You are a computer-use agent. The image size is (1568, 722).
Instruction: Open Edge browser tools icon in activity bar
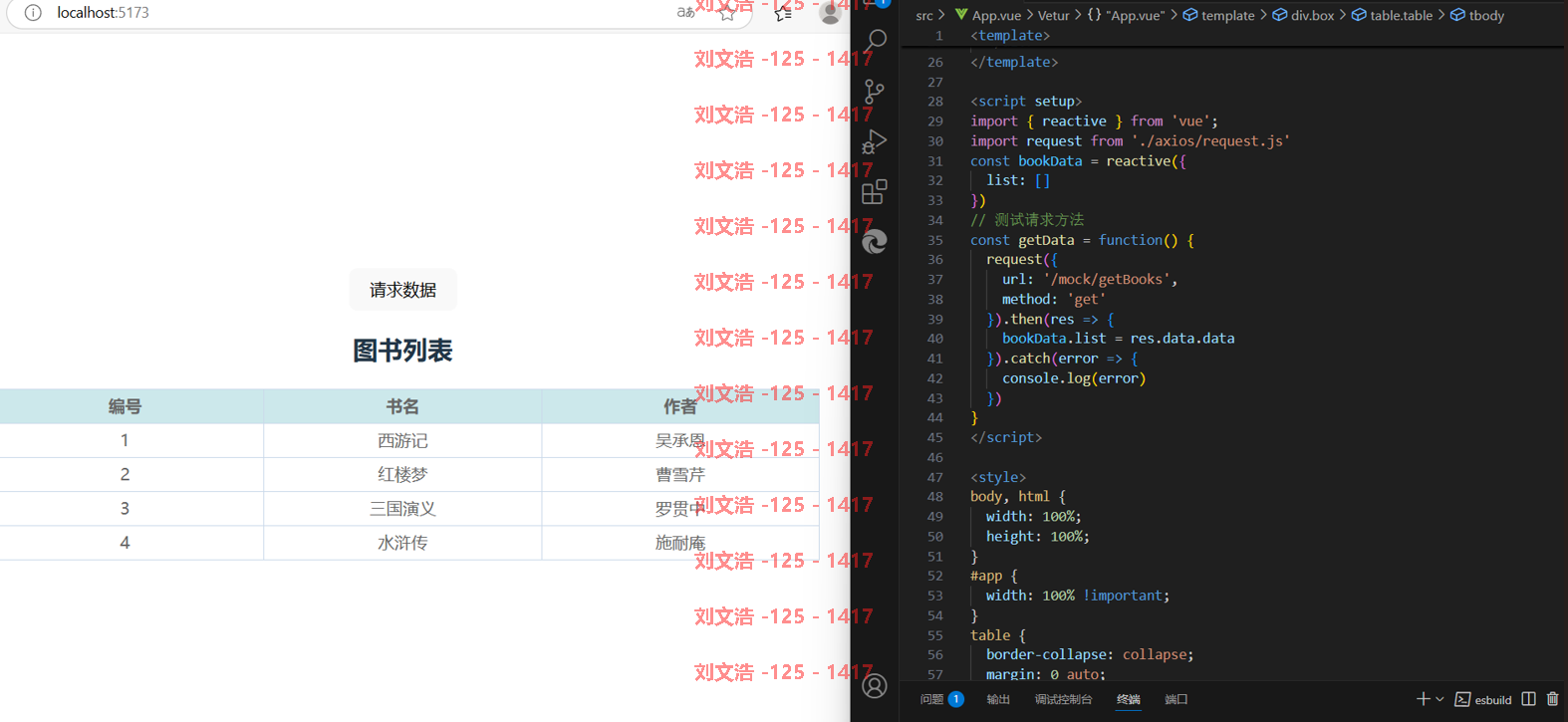875,241
